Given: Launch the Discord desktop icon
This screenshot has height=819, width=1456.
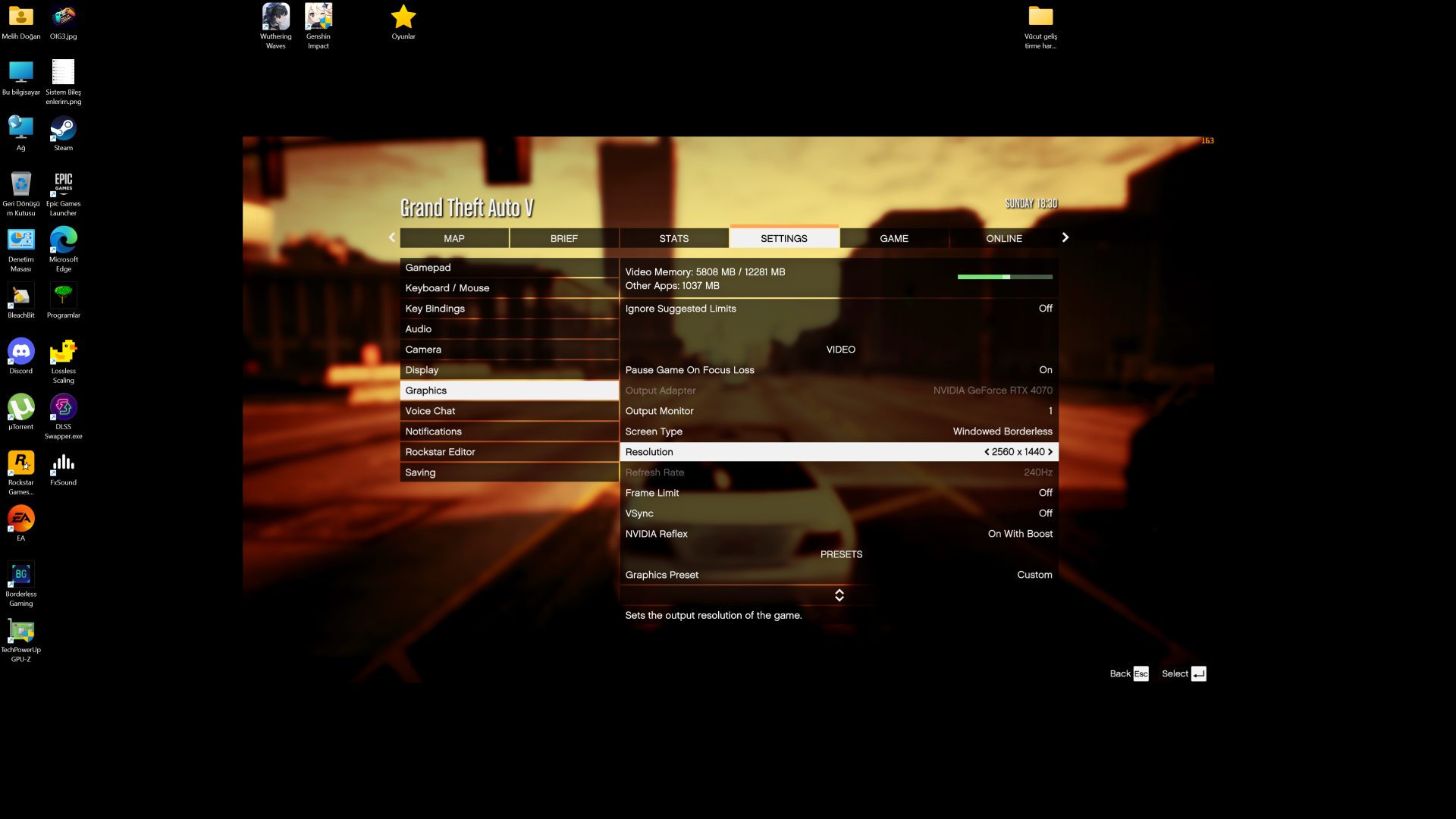Looking at the screenshot, I should click(x=20, y=352).
